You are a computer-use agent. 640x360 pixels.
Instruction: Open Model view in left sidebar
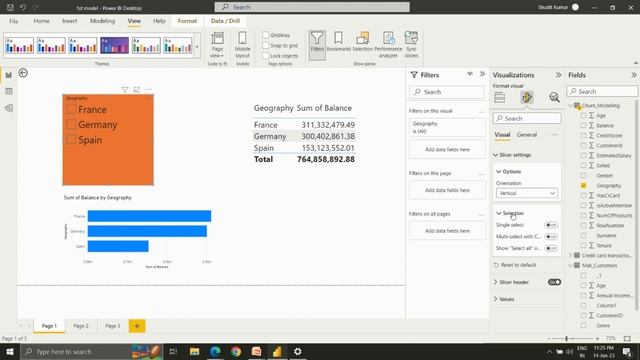[9, 108]
